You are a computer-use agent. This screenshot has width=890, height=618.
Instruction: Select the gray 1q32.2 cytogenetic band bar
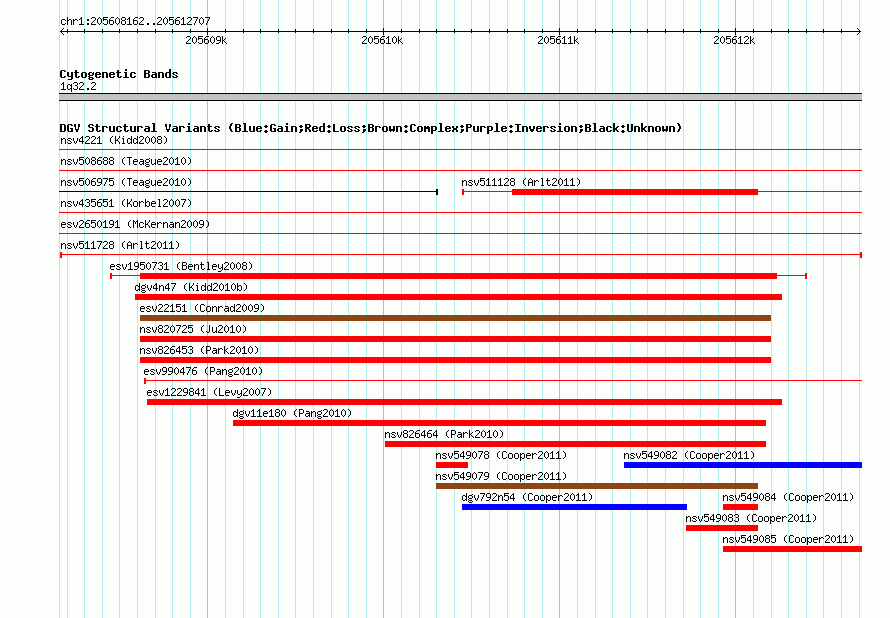[x=460, y=98]
